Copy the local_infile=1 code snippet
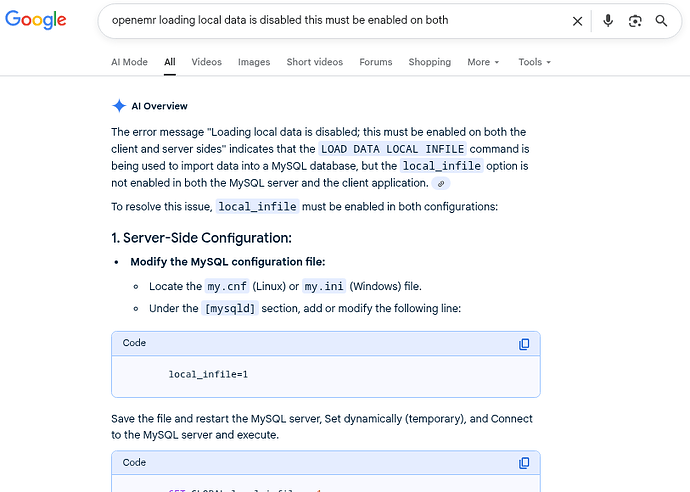 coord(524,344)
